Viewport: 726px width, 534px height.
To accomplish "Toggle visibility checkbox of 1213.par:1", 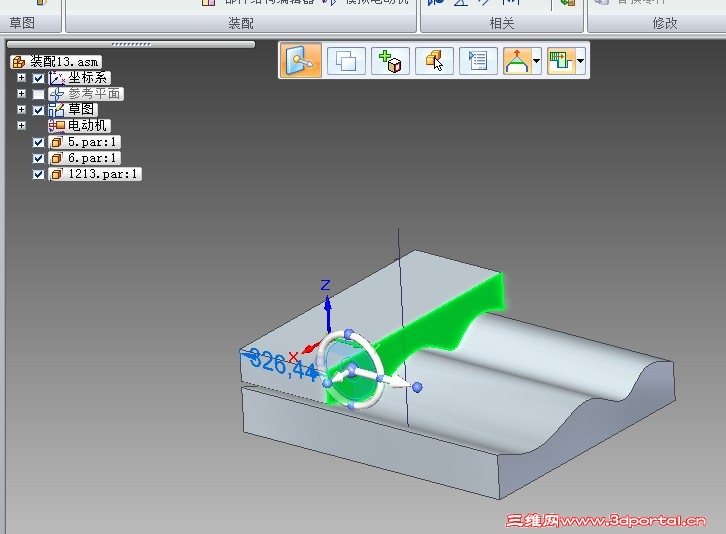I will point(38,175).
